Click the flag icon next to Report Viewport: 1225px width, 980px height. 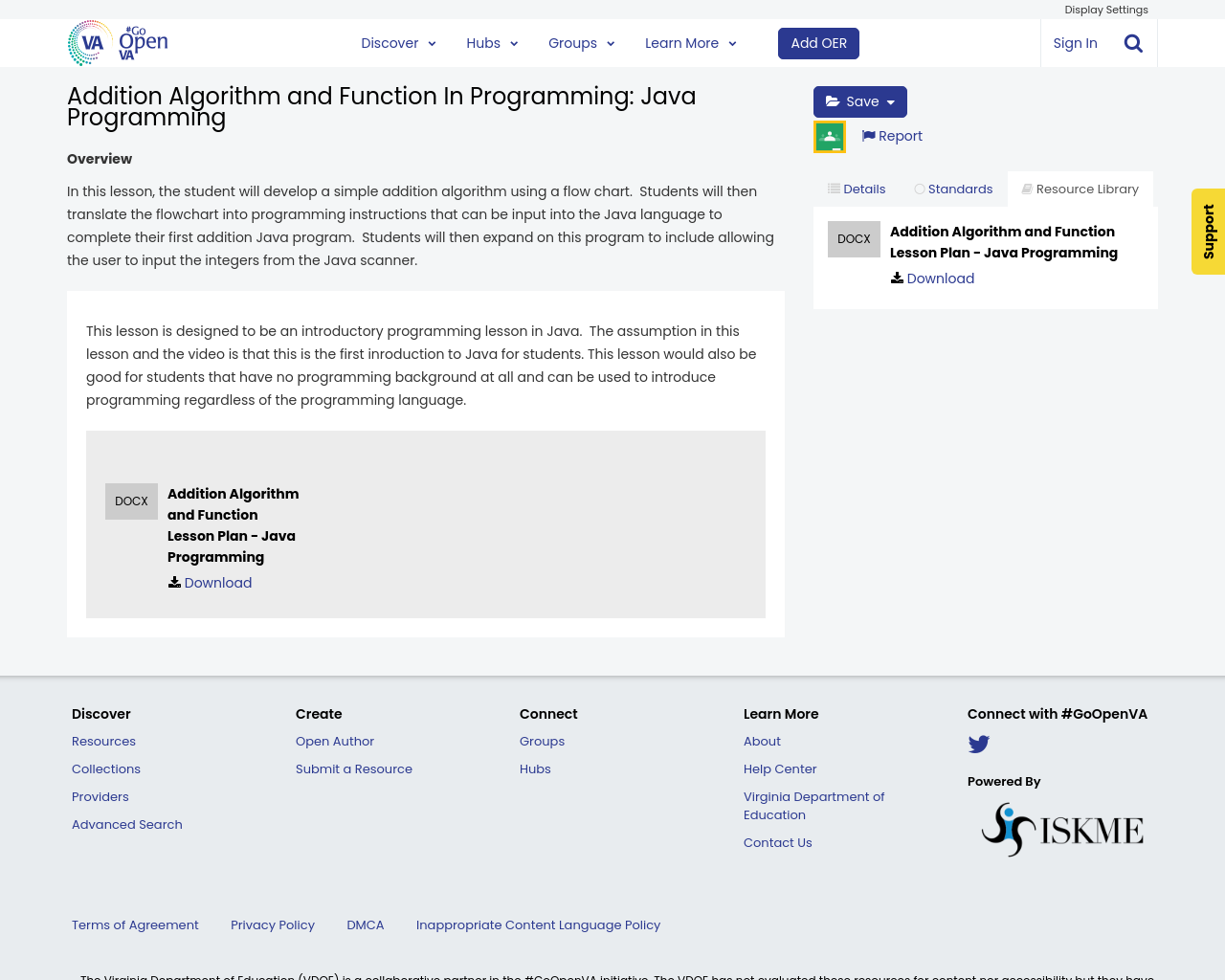tap(868, 136)
